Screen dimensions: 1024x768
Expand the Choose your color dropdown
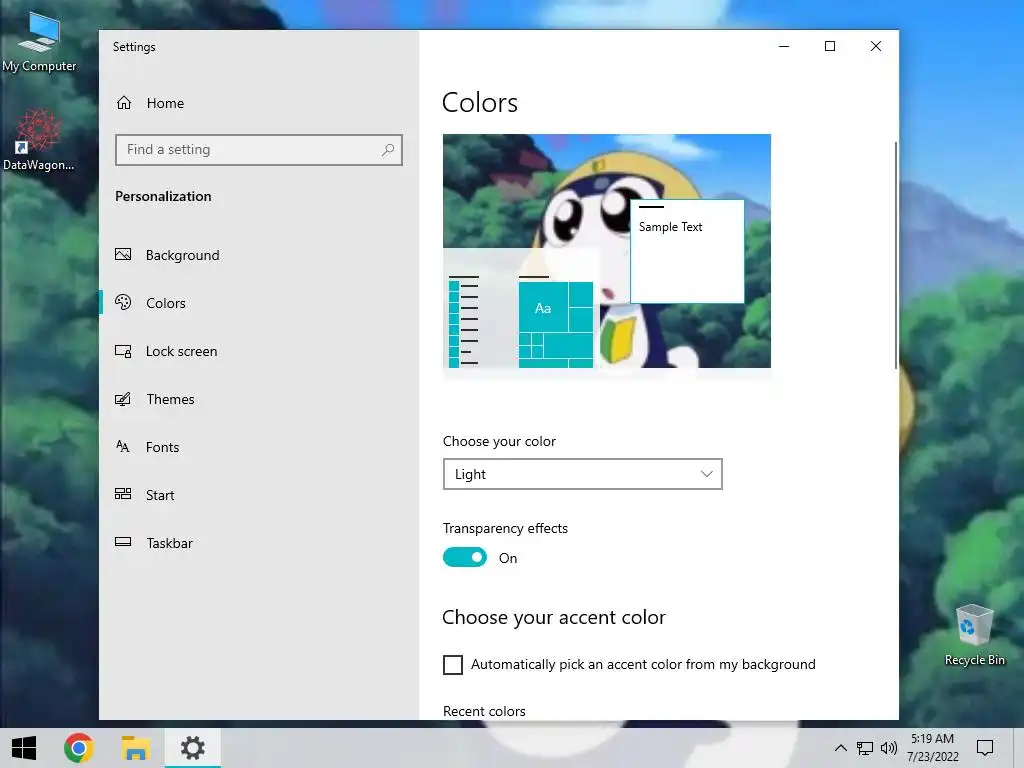coord(583,474)
